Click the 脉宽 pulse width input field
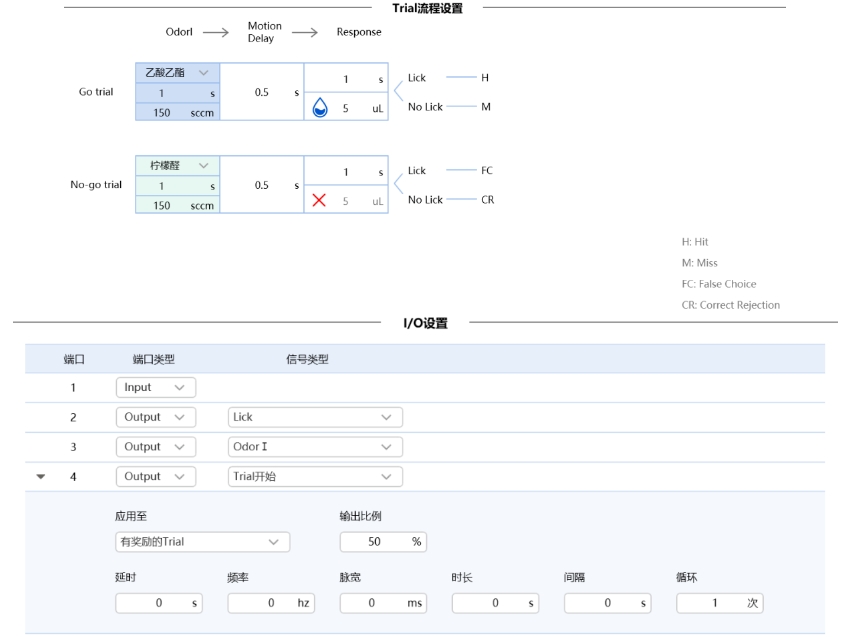 [x=382, y=604]
